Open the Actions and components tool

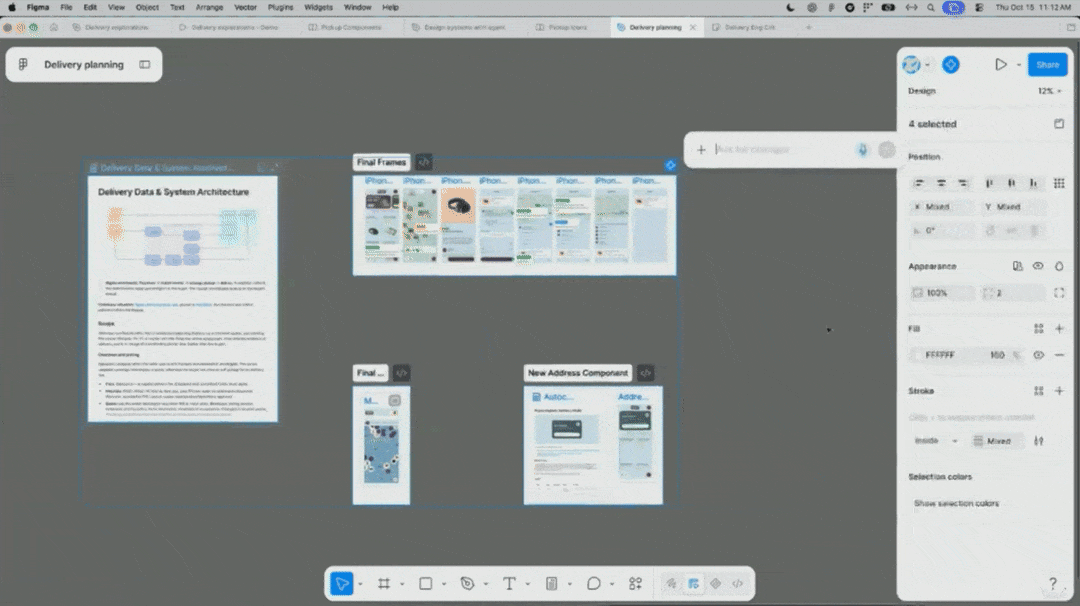[x=635, y=584]
